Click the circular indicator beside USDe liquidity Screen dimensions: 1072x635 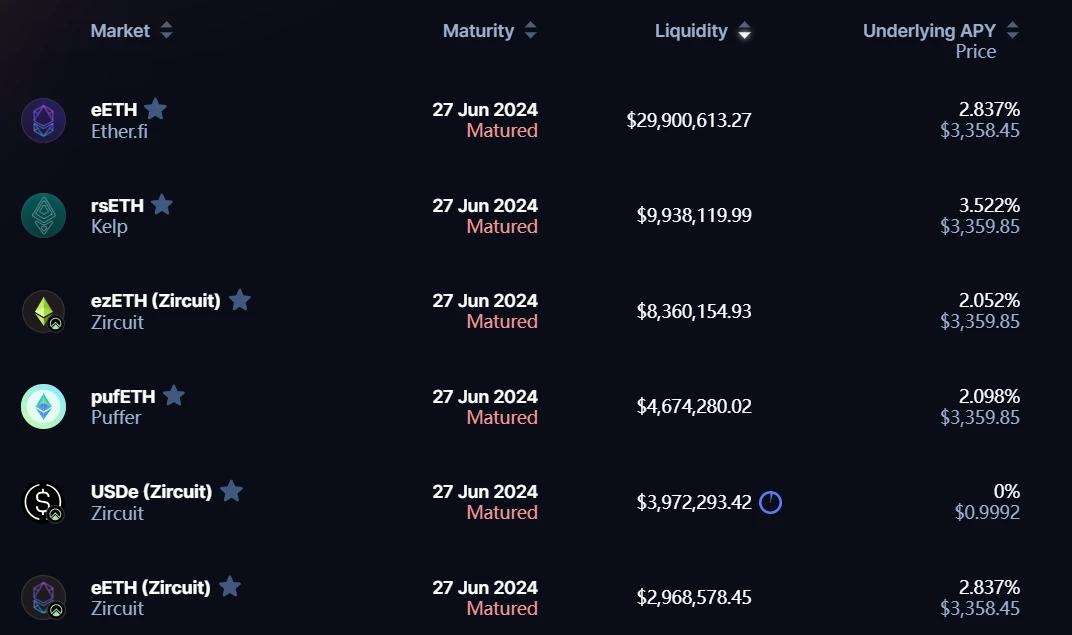[770, 502]
